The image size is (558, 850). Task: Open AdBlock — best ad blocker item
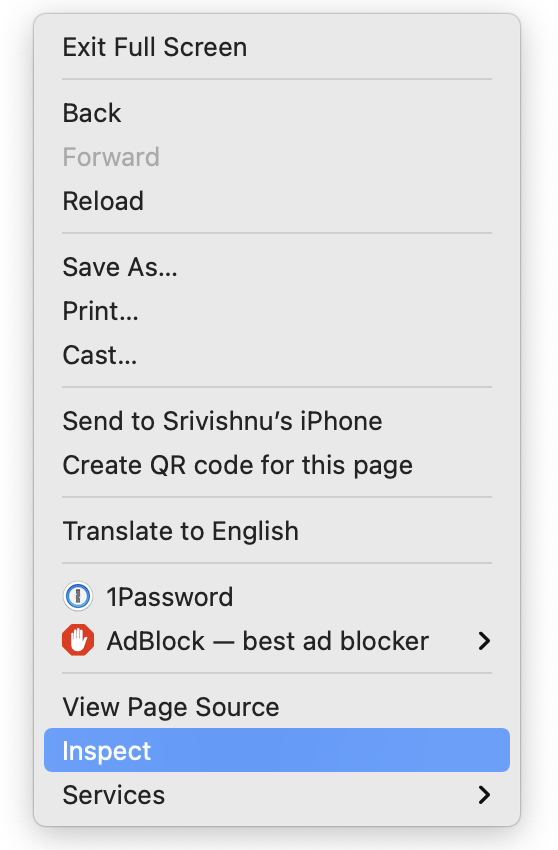pyautogui.click(x=277, y=641)
